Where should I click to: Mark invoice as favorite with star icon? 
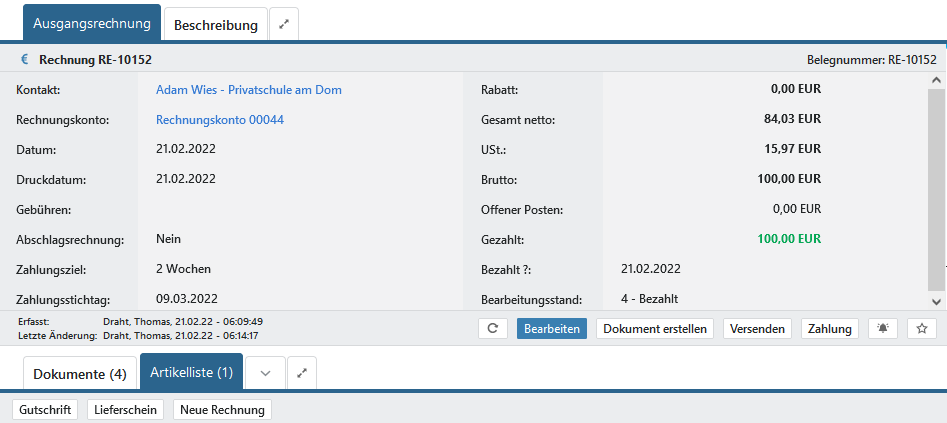[x=922, y=328]
